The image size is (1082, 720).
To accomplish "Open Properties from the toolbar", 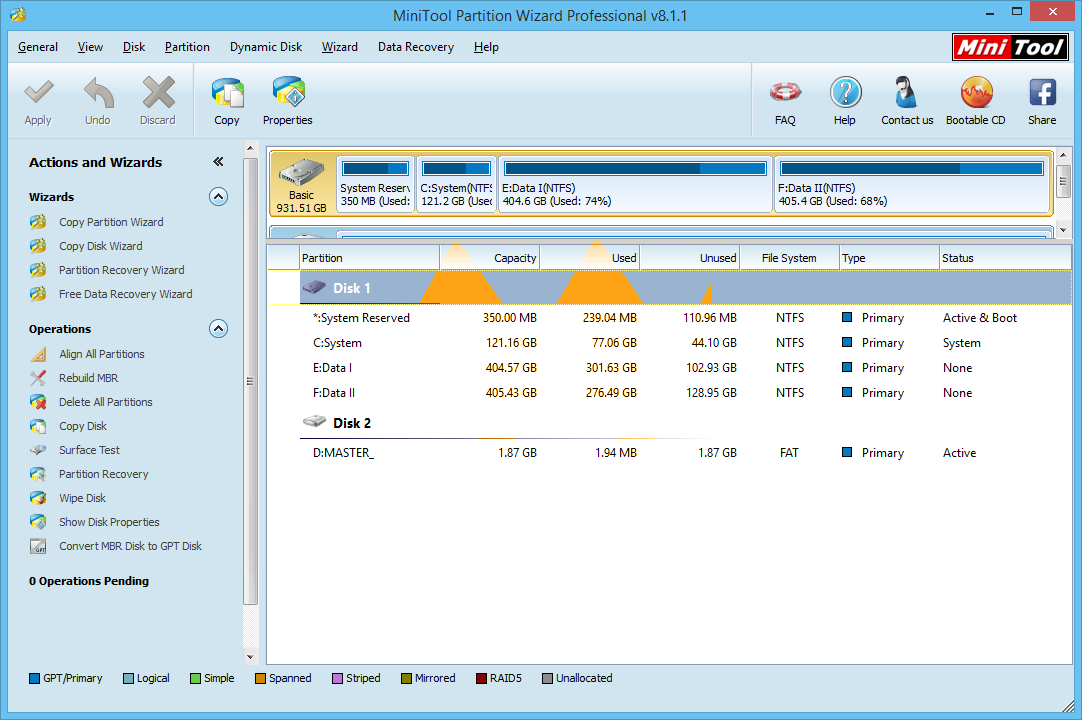I will click(288, 93).
